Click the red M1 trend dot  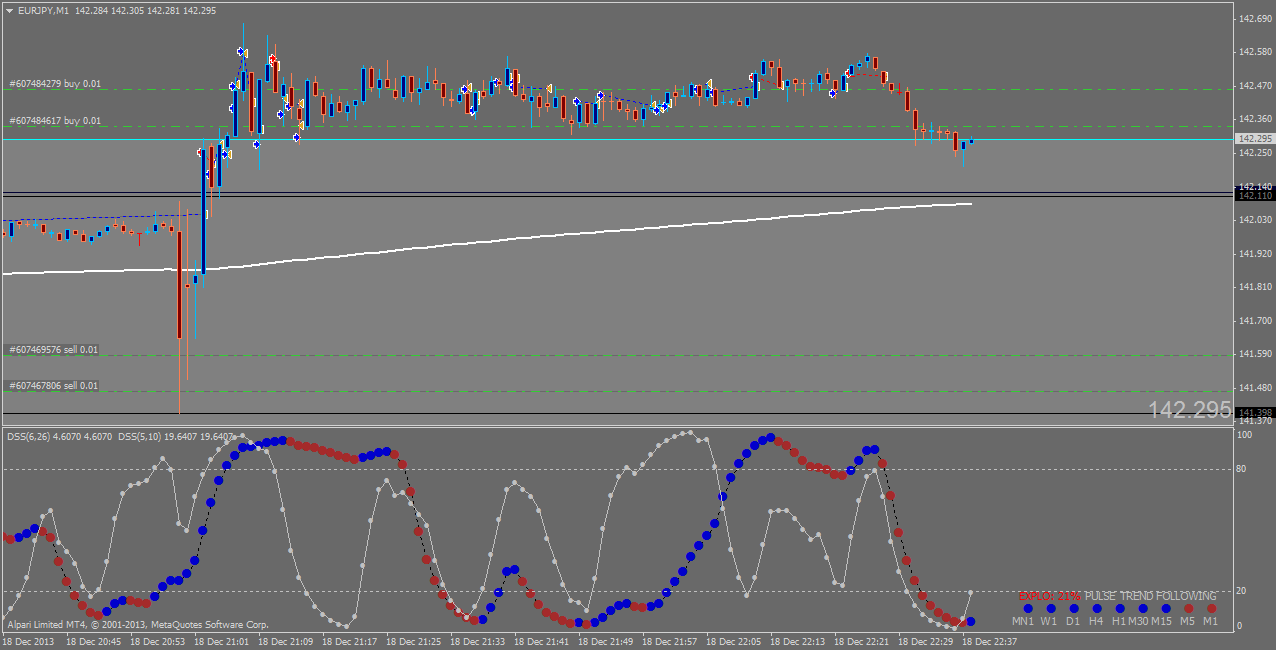(x=1211, y=608)
